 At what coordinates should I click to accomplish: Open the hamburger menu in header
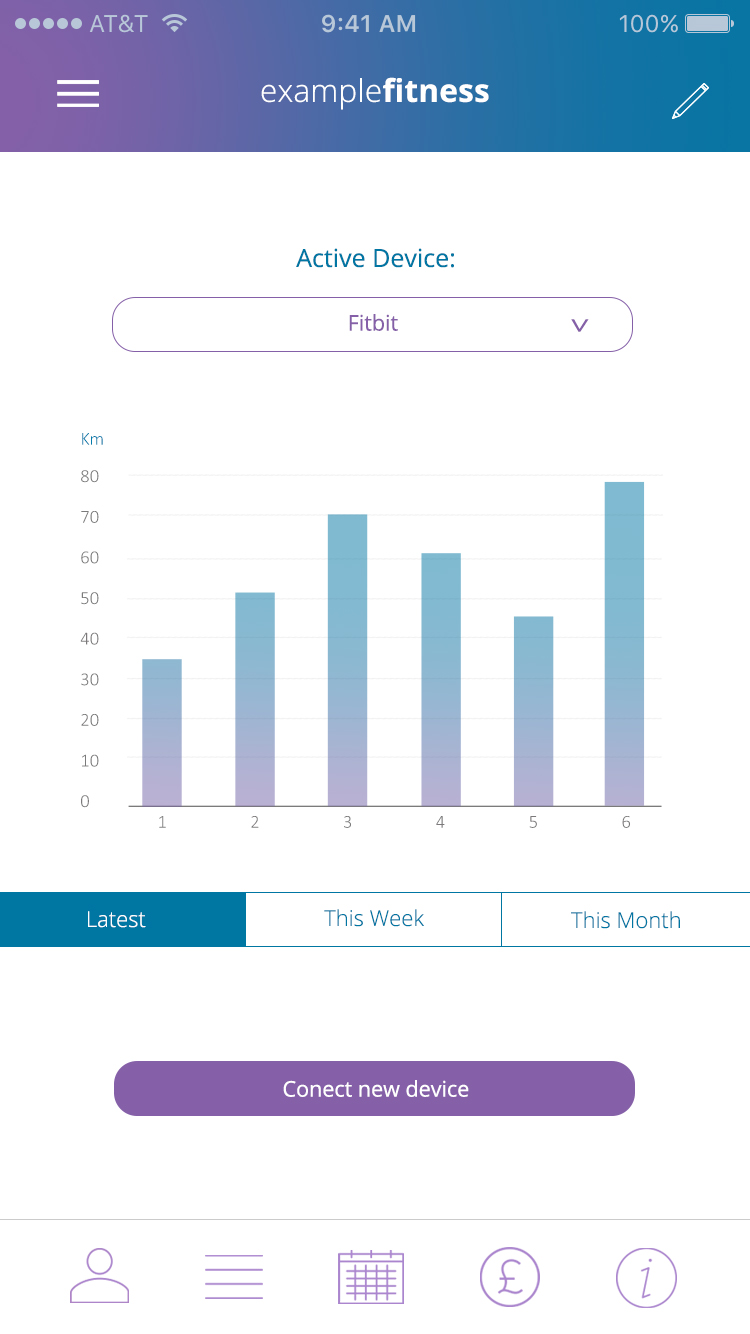point(78,93)
